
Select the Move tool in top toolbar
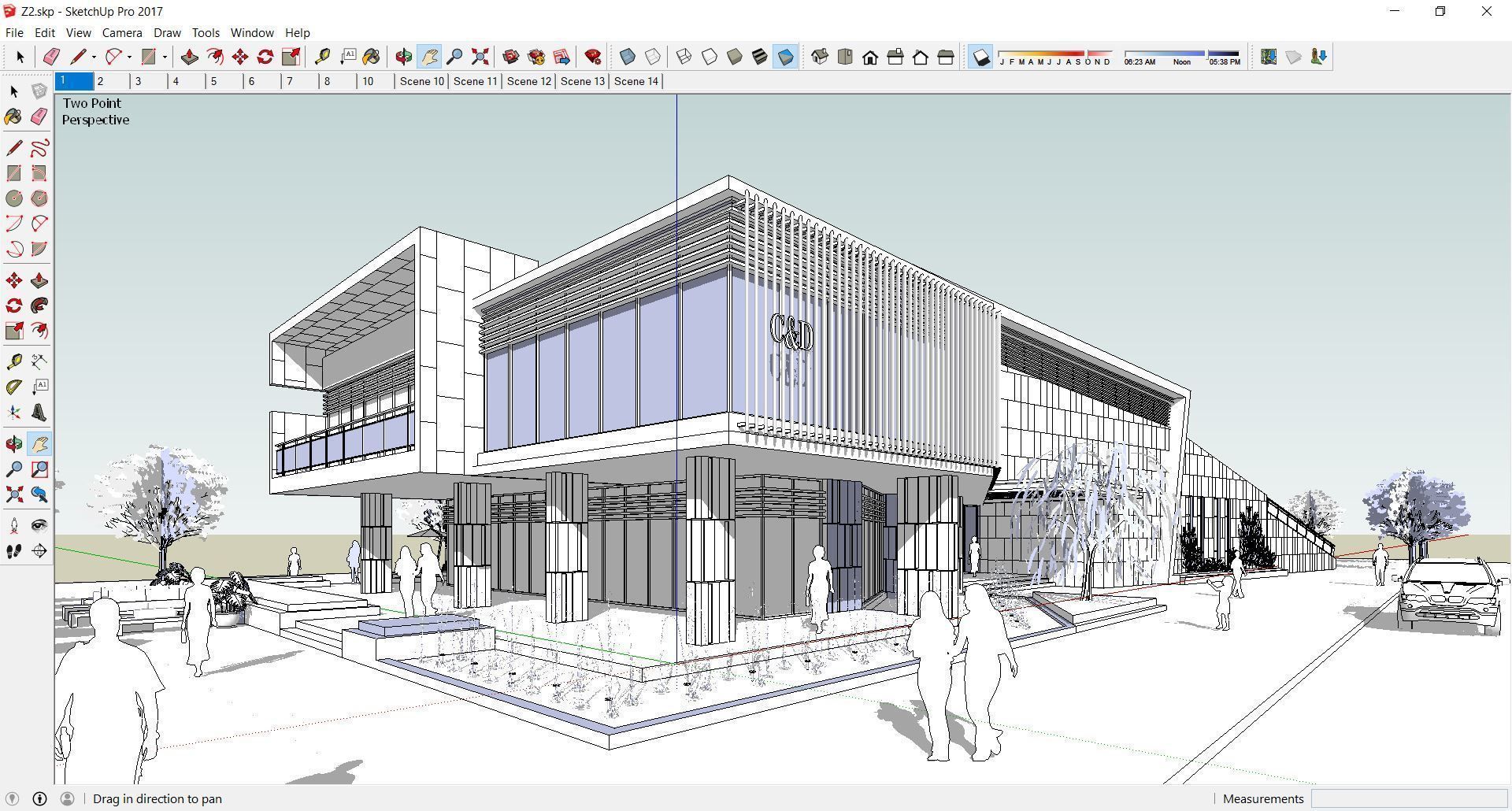tap(240, 57)
